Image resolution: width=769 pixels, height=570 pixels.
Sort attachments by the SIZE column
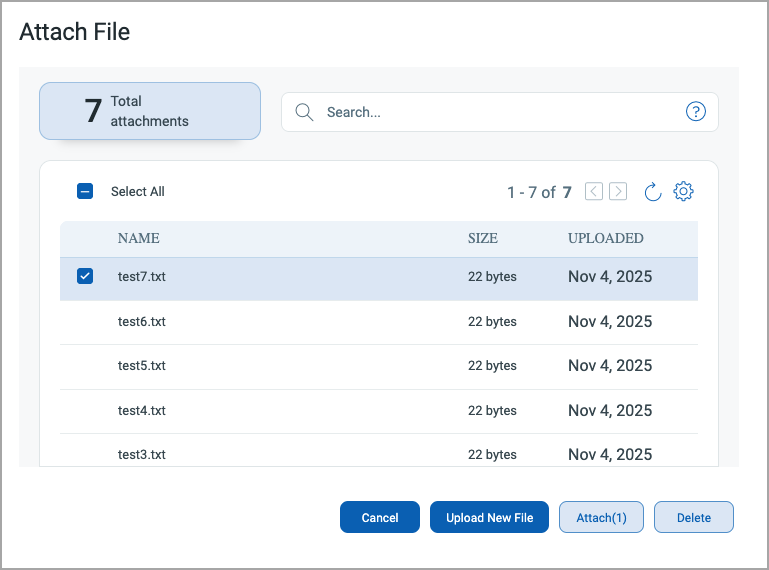pyautogui.click(x=482, y=239)
